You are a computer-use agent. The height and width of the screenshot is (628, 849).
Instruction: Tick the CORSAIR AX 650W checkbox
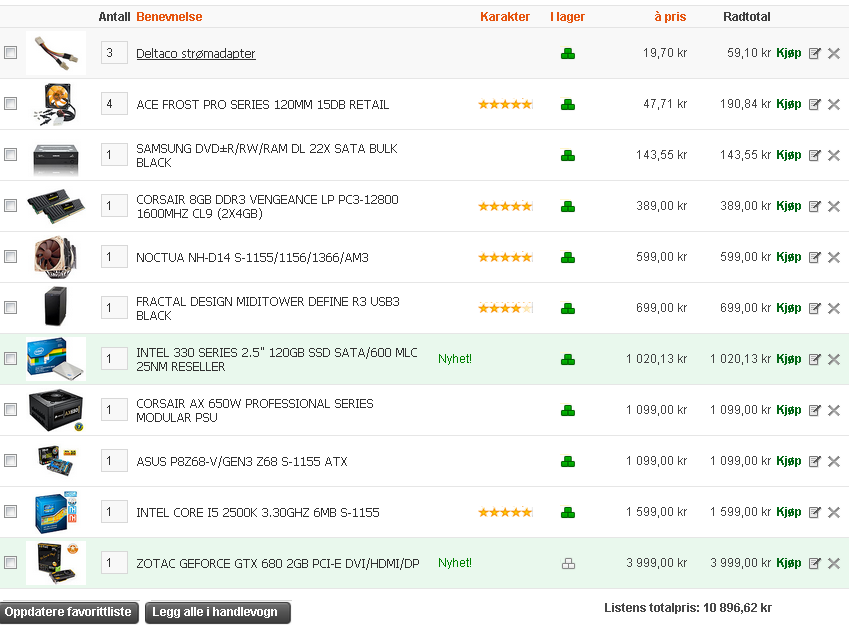click(x=10, y=409)
